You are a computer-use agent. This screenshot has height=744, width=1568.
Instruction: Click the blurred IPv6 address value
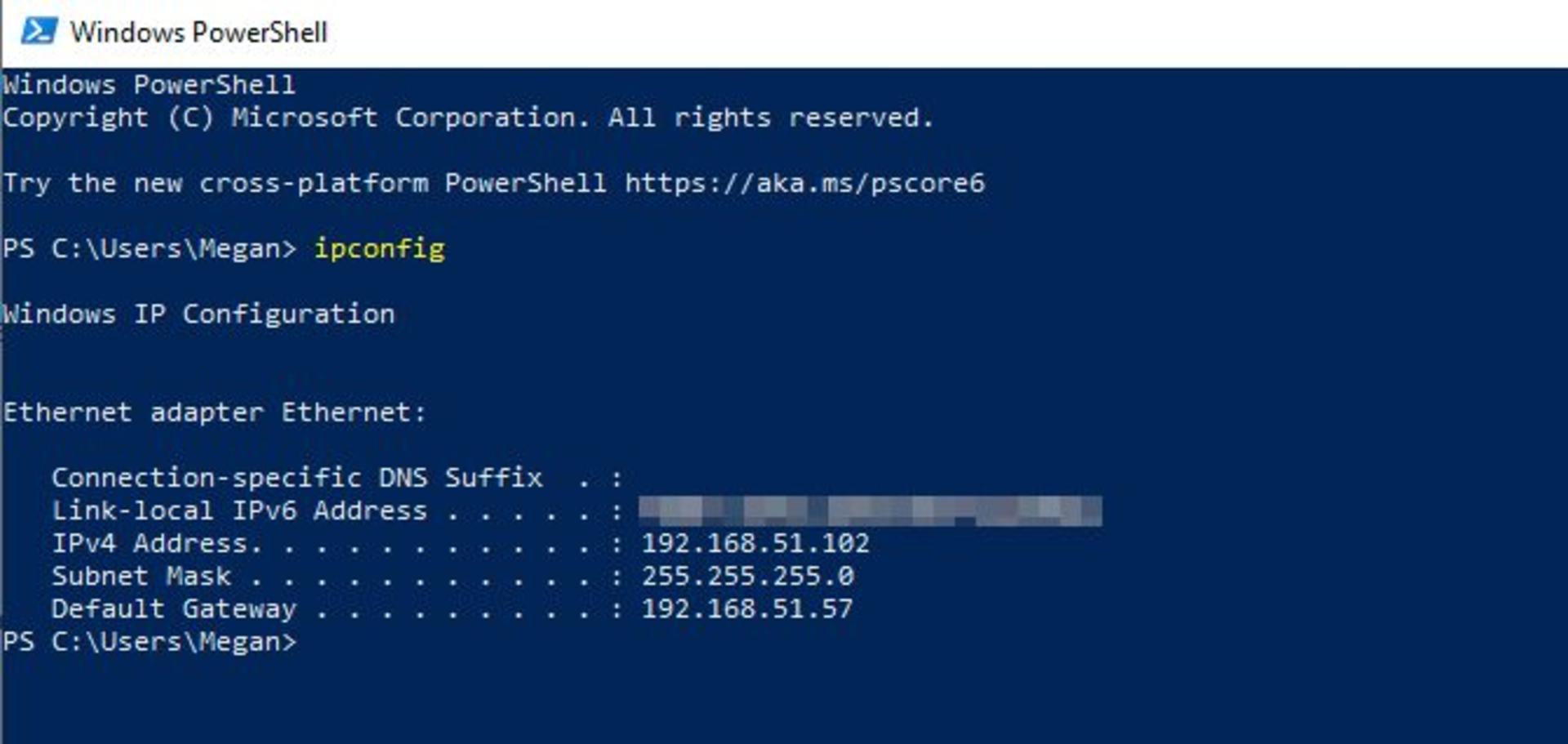[x=871, y=510]
